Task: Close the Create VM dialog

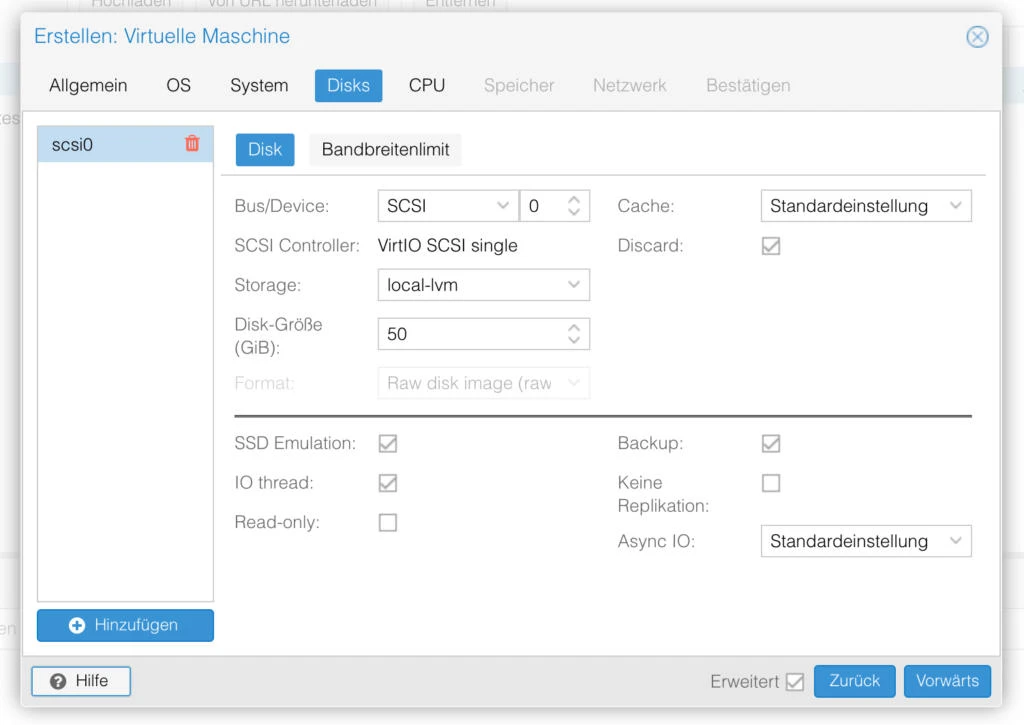Action: coord(977,37)
